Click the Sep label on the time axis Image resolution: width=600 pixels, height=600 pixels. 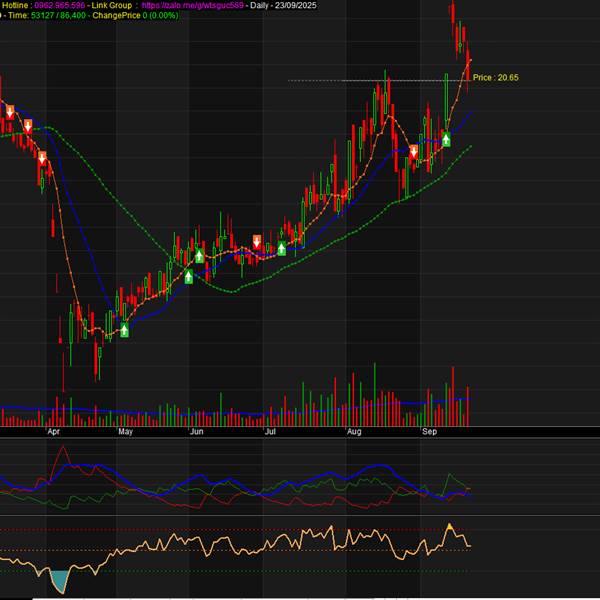(430, 433)
